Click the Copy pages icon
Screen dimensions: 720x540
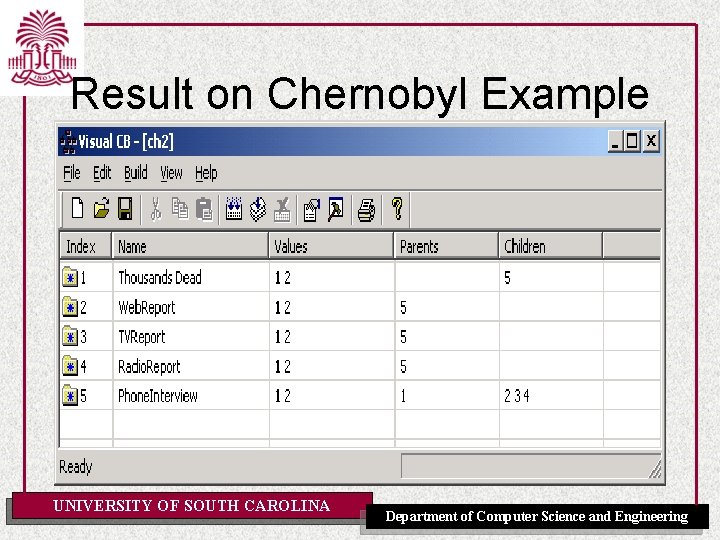tap(180, 209)
